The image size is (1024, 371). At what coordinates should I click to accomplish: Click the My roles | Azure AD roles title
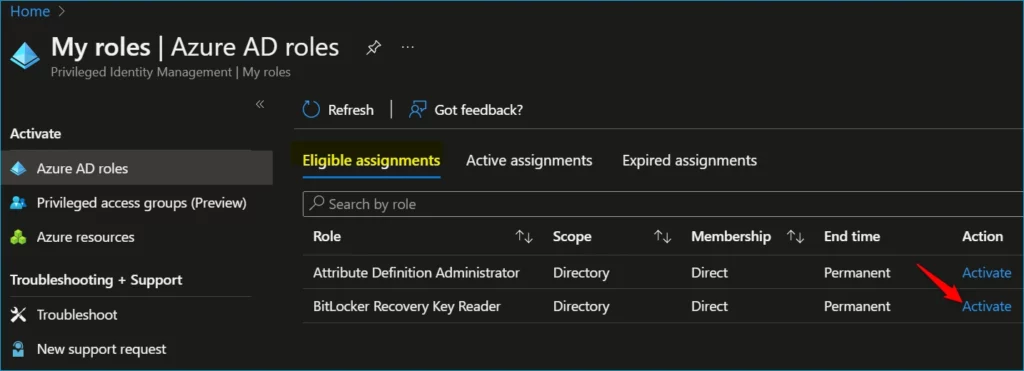(x=195, y=48)
